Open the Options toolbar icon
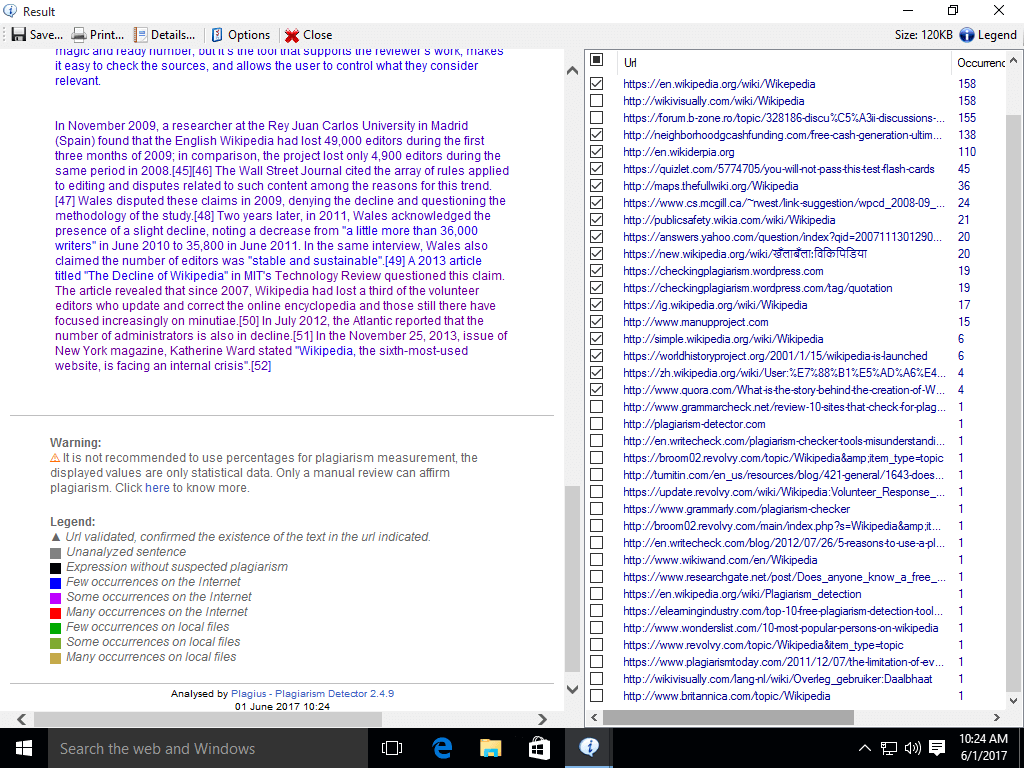Screen dimensions: 1024x768 [x=217, y=34]
